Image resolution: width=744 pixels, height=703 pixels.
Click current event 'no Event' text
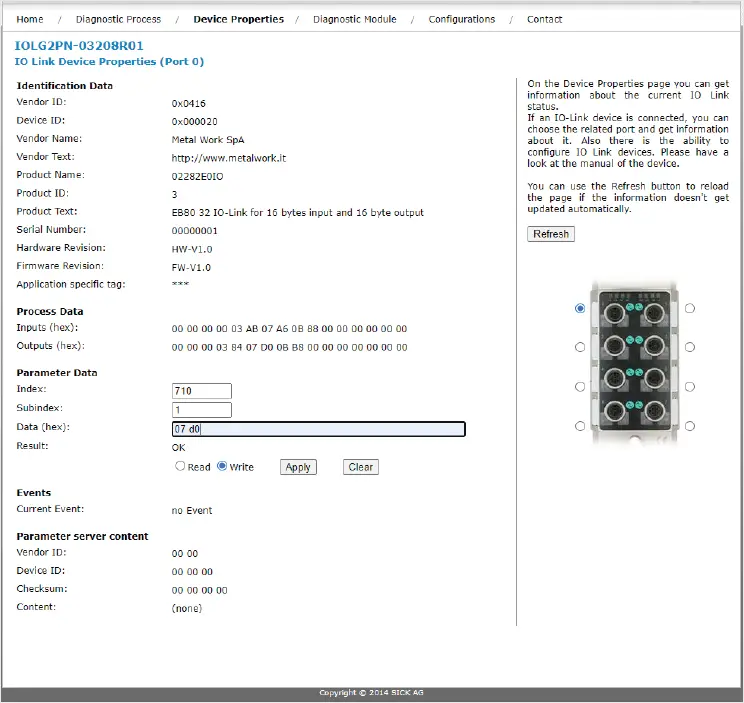point(192,510)
